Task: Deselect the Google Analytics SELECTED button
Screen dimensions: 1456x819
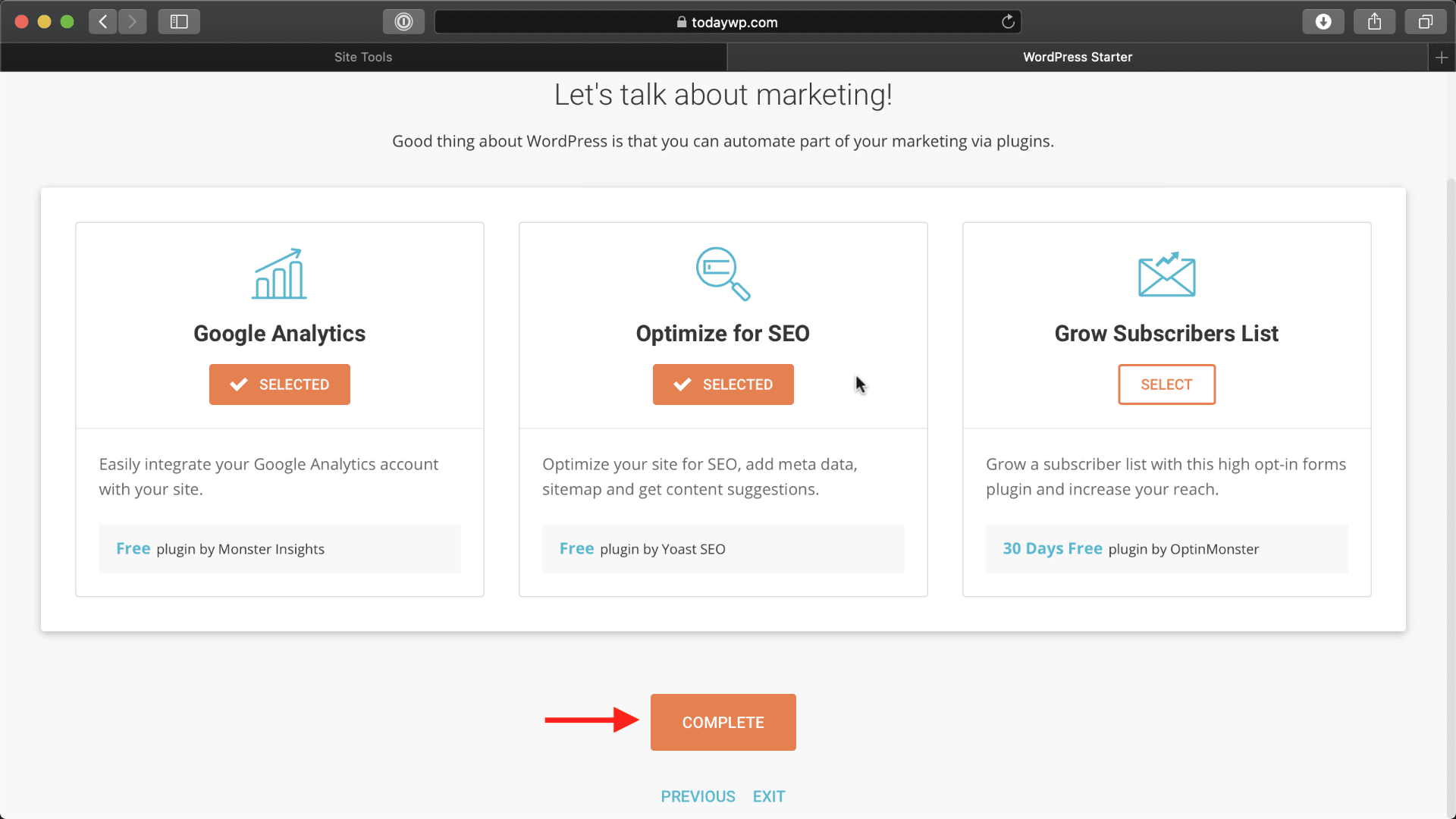Action: pos(280,384)
